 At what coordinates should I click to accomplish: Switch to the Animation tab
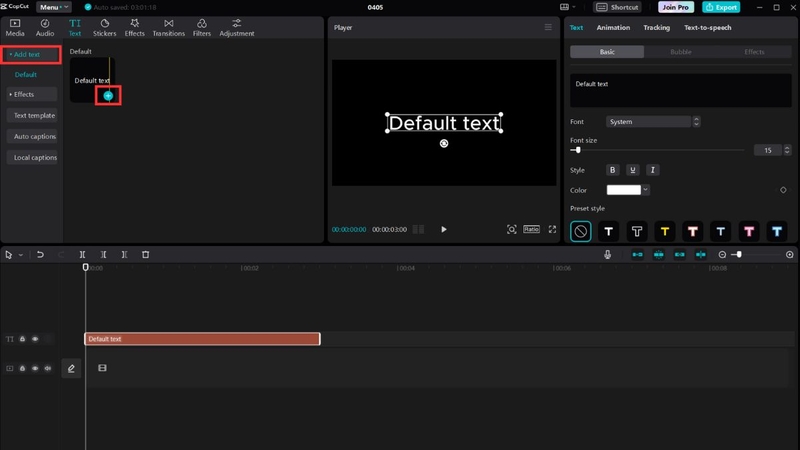pyautogui.click(x=613, y=28)
